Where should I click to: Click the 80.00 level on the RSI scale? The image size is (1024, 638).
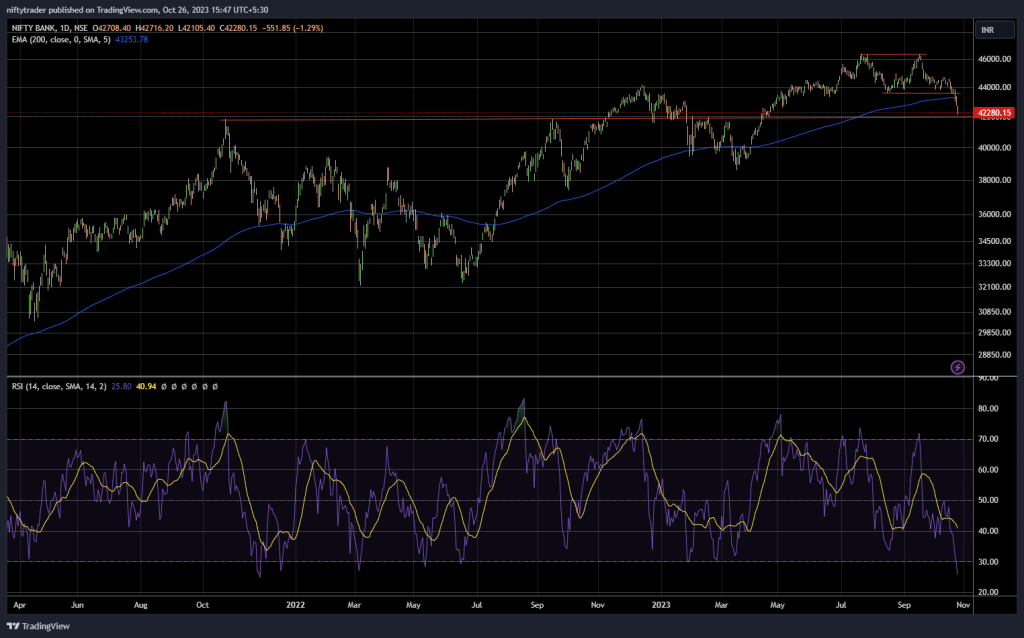click(988, 409)
